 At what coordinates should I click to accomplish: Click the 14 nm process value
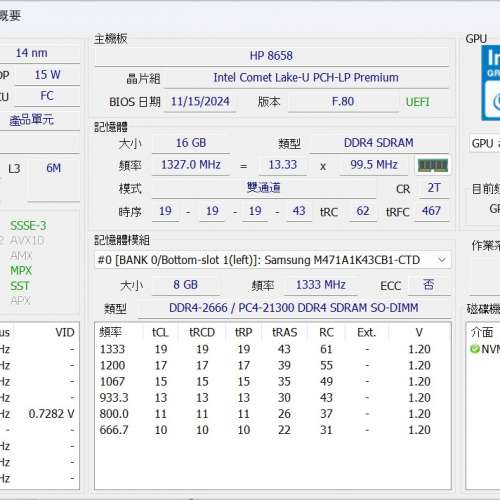[x=32, y=53]
